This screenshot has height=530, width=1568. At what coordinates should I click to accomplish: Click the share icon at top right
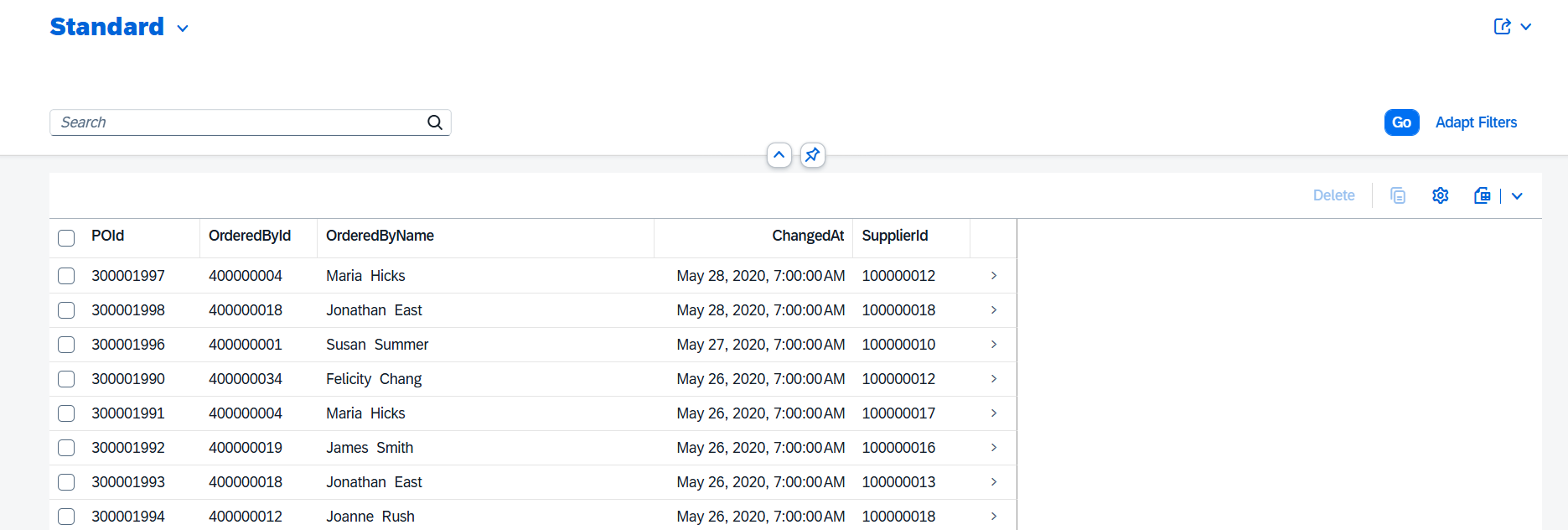tap(1502, 27)
